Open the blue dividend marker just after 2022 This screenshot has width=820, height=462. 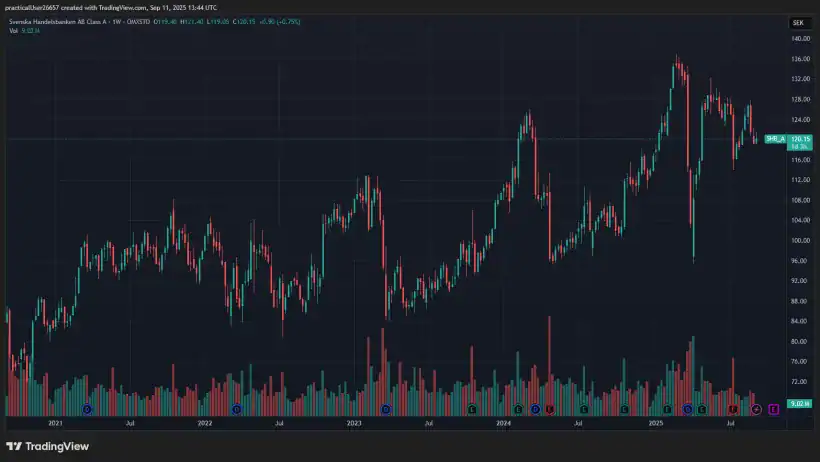pos(236,409)
